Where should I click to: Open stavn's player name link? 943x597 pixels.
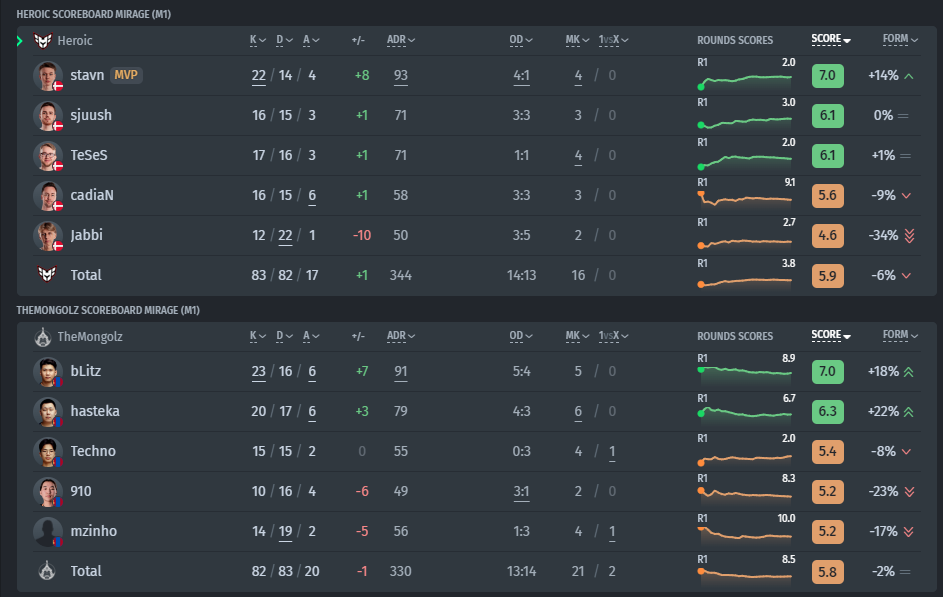(x=87, y=75)
